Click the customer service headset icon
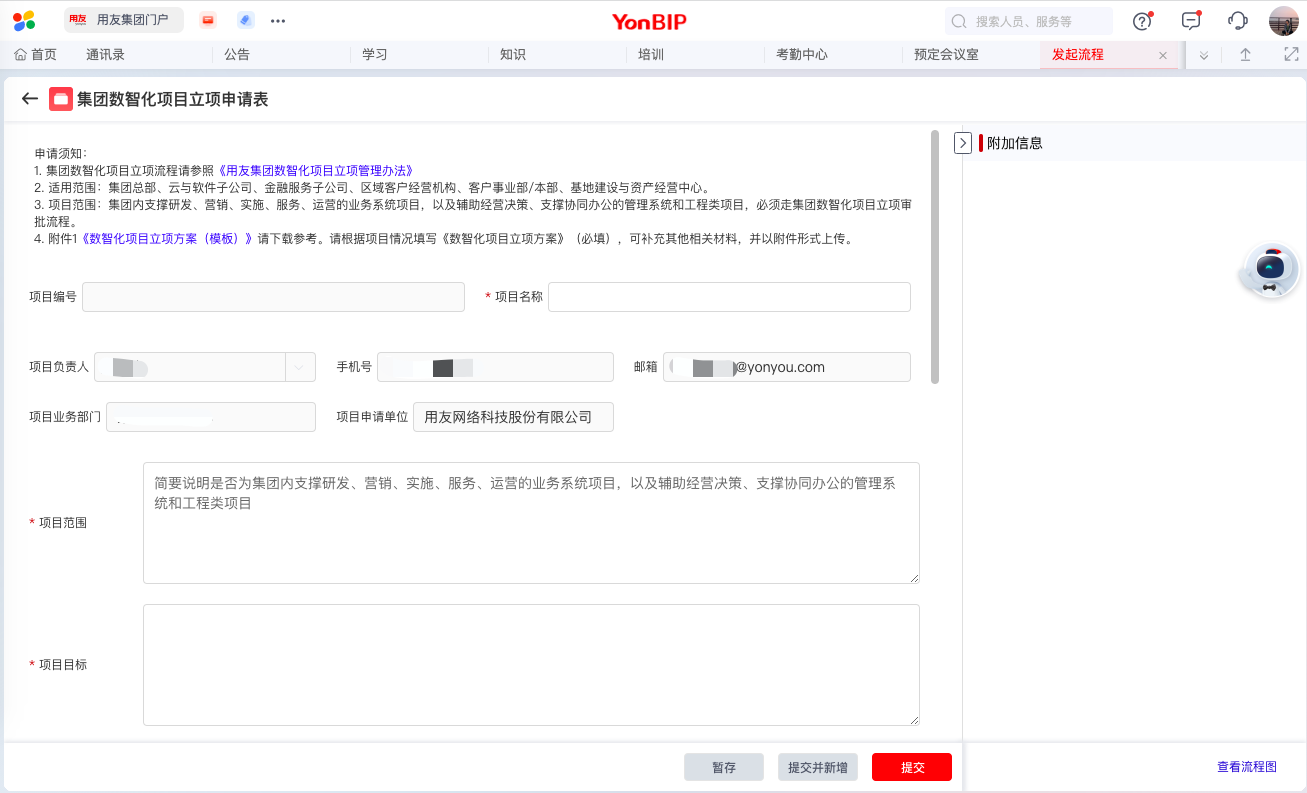This screenshot has height=793, width=1307. point(1238,21)
